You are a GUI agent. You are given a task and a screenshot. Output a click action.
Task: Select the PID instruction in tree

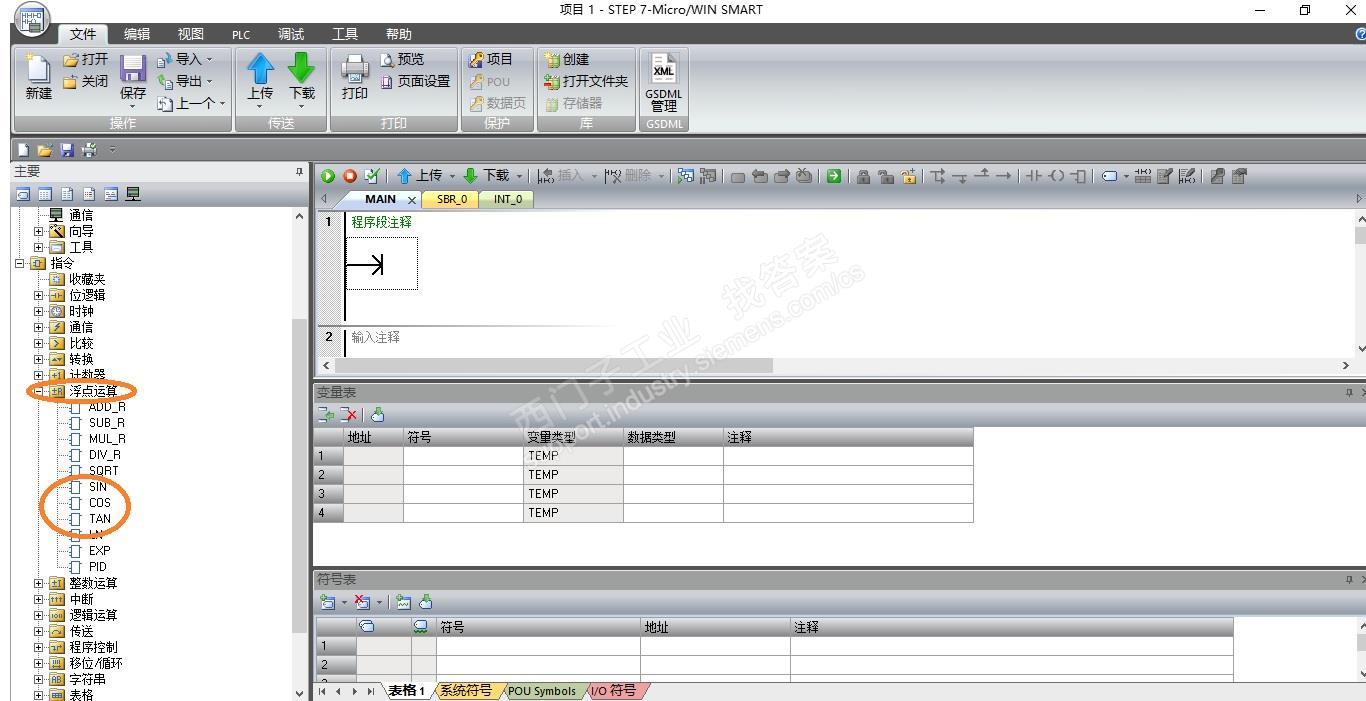click(97, 567)
